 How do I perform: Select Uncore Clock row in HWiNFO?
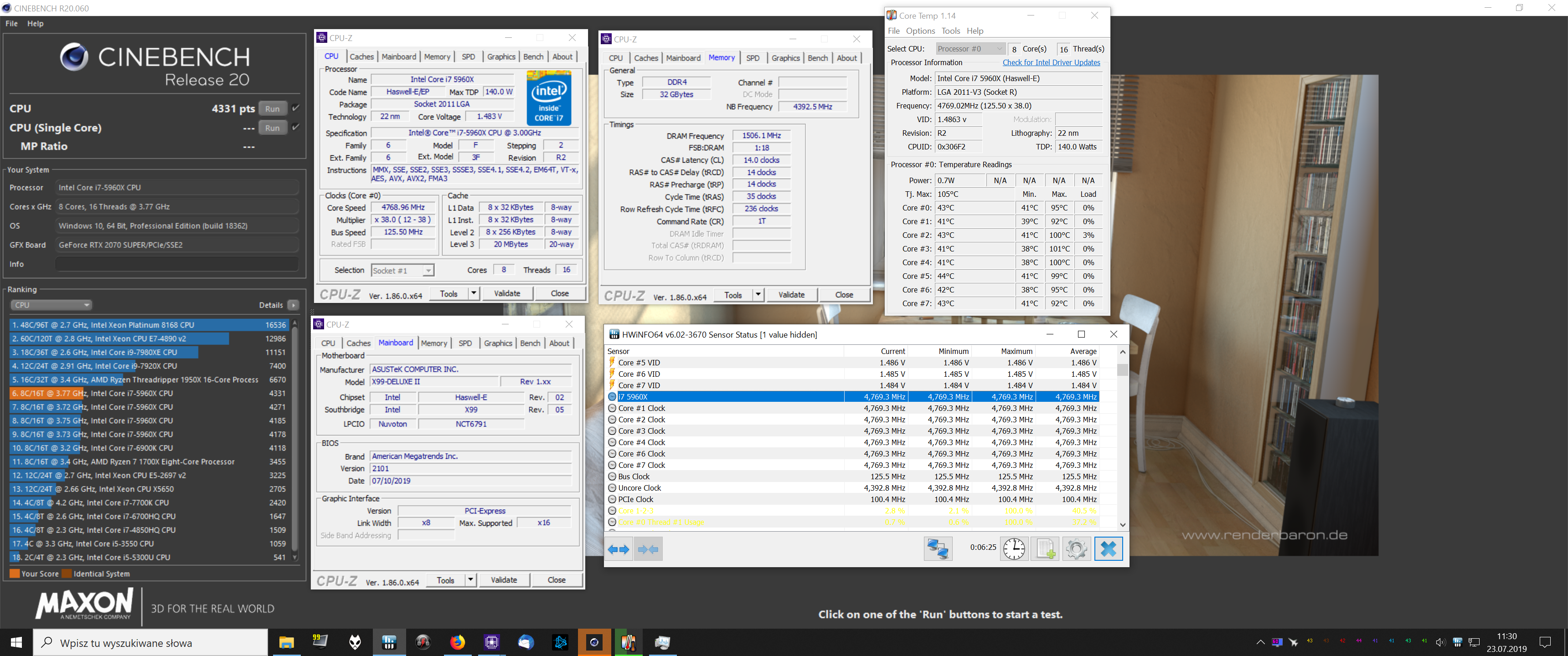852,488
